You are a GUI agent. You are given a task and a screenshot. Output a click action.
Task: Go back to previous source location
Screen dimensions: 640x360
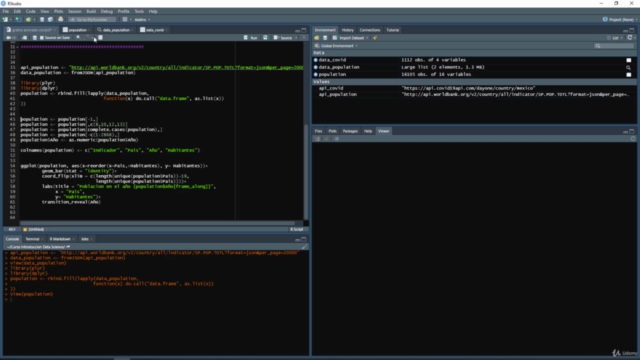click(x=8, y=38)
